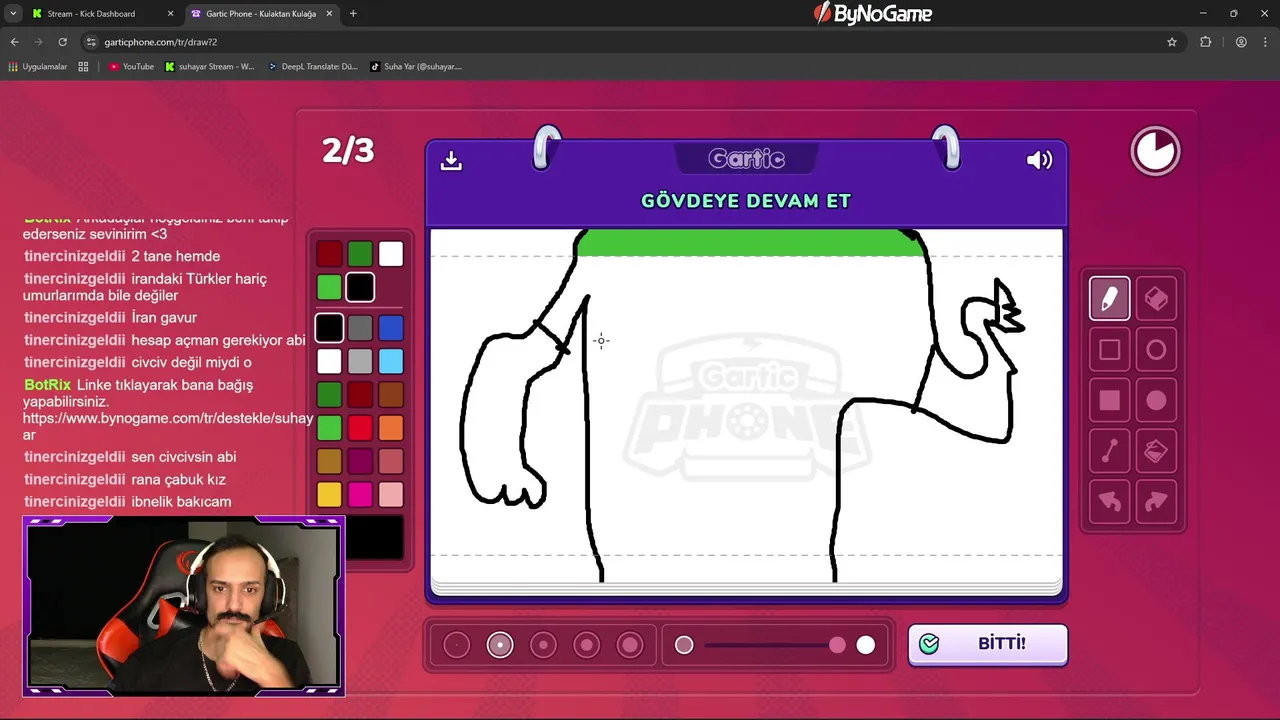Open the tab search dropdown
The width and height of the screenshot is (1280, 720).
click(x=13, y=14)
